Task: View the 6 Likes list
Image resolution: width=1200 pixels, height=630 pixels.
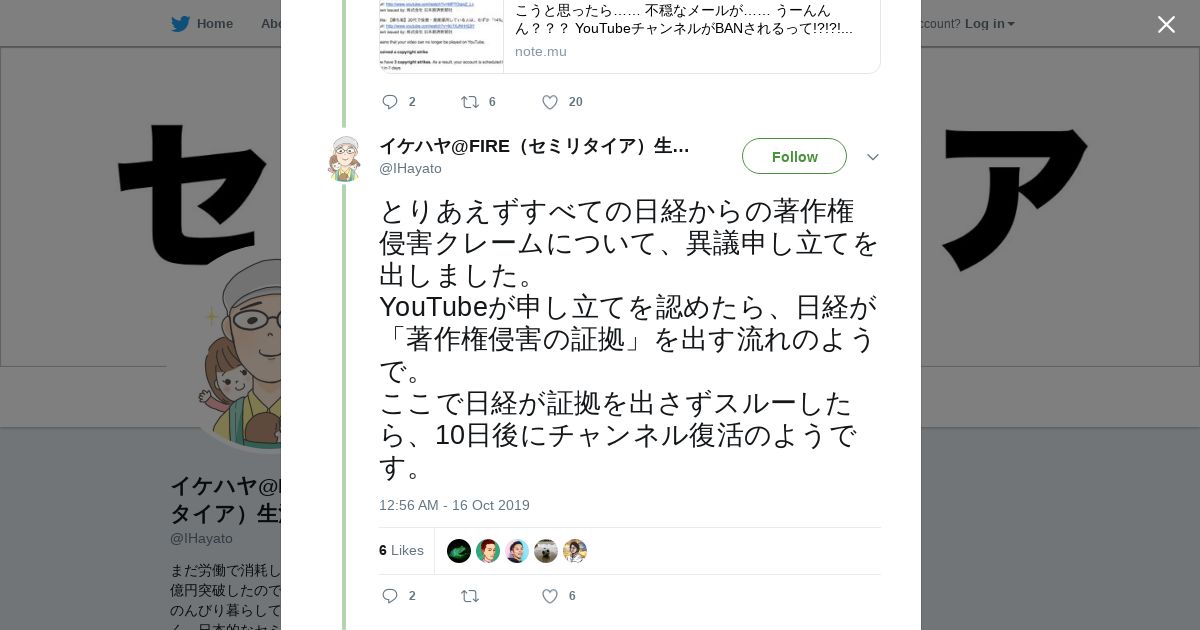Action: click(x=401, y=551)
